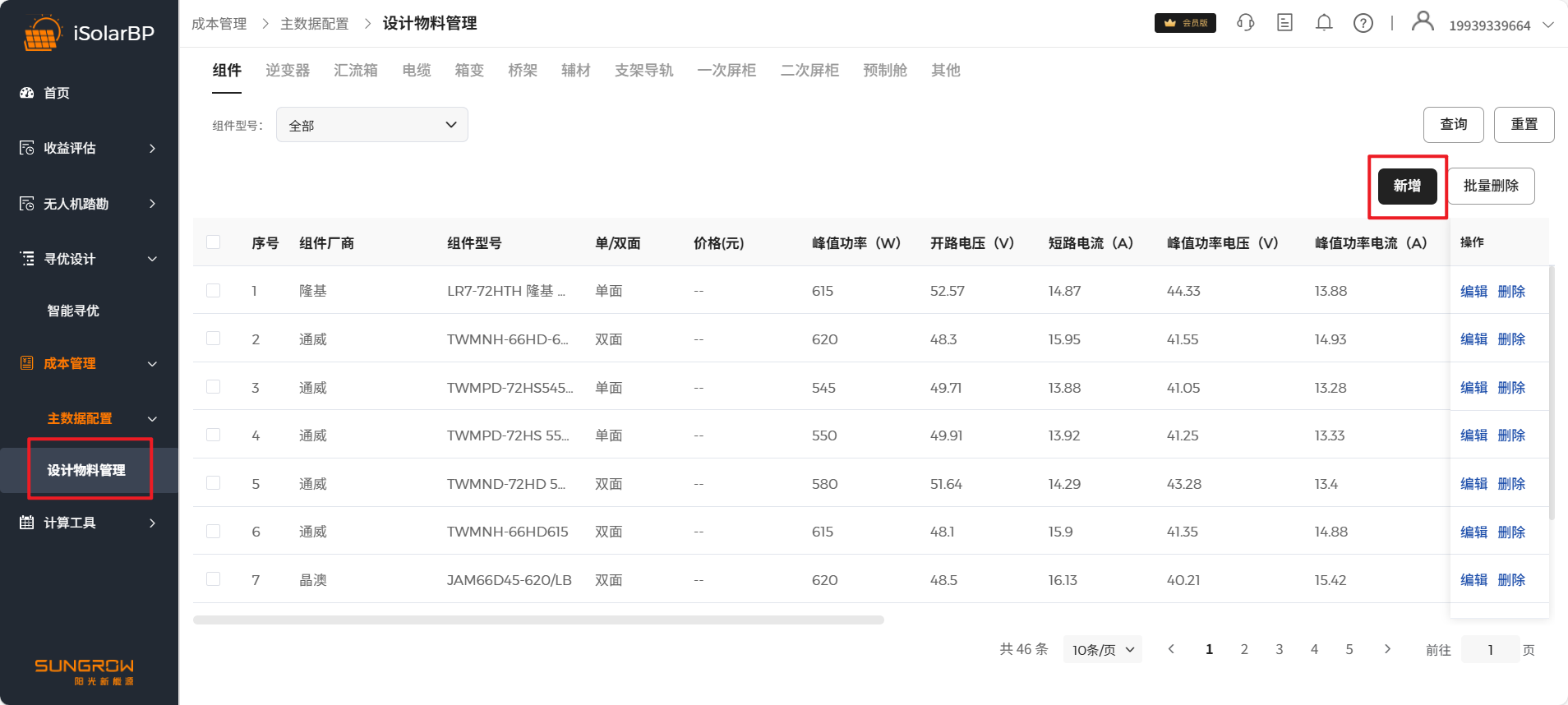1568x705 pixels.
Task: Click 编辑 link for row 3
Action: click(1473, 388)
